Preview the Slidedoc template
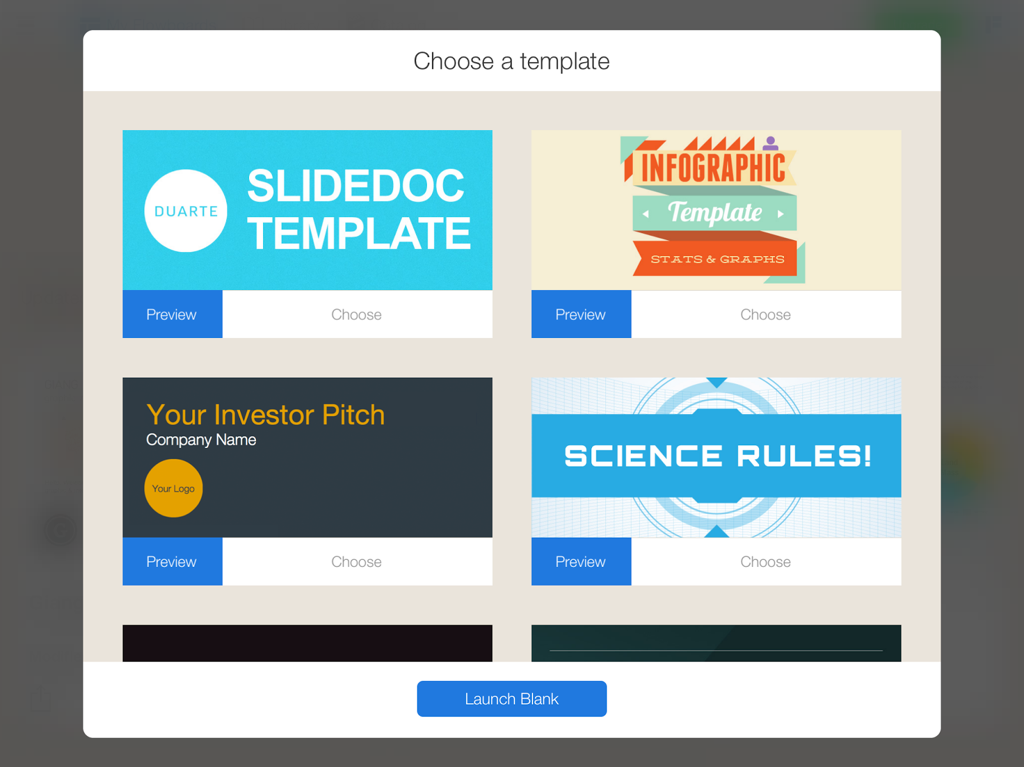The height and width of the screenshot is (767, 1024). tap(172, 314)
